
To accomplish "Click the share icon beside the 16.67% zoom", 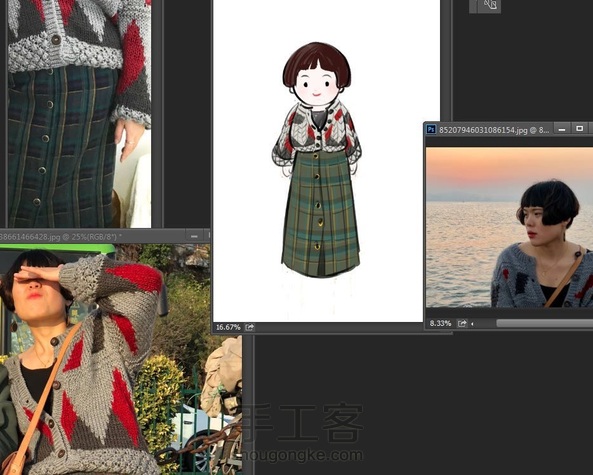I will [x=250, y=327].
